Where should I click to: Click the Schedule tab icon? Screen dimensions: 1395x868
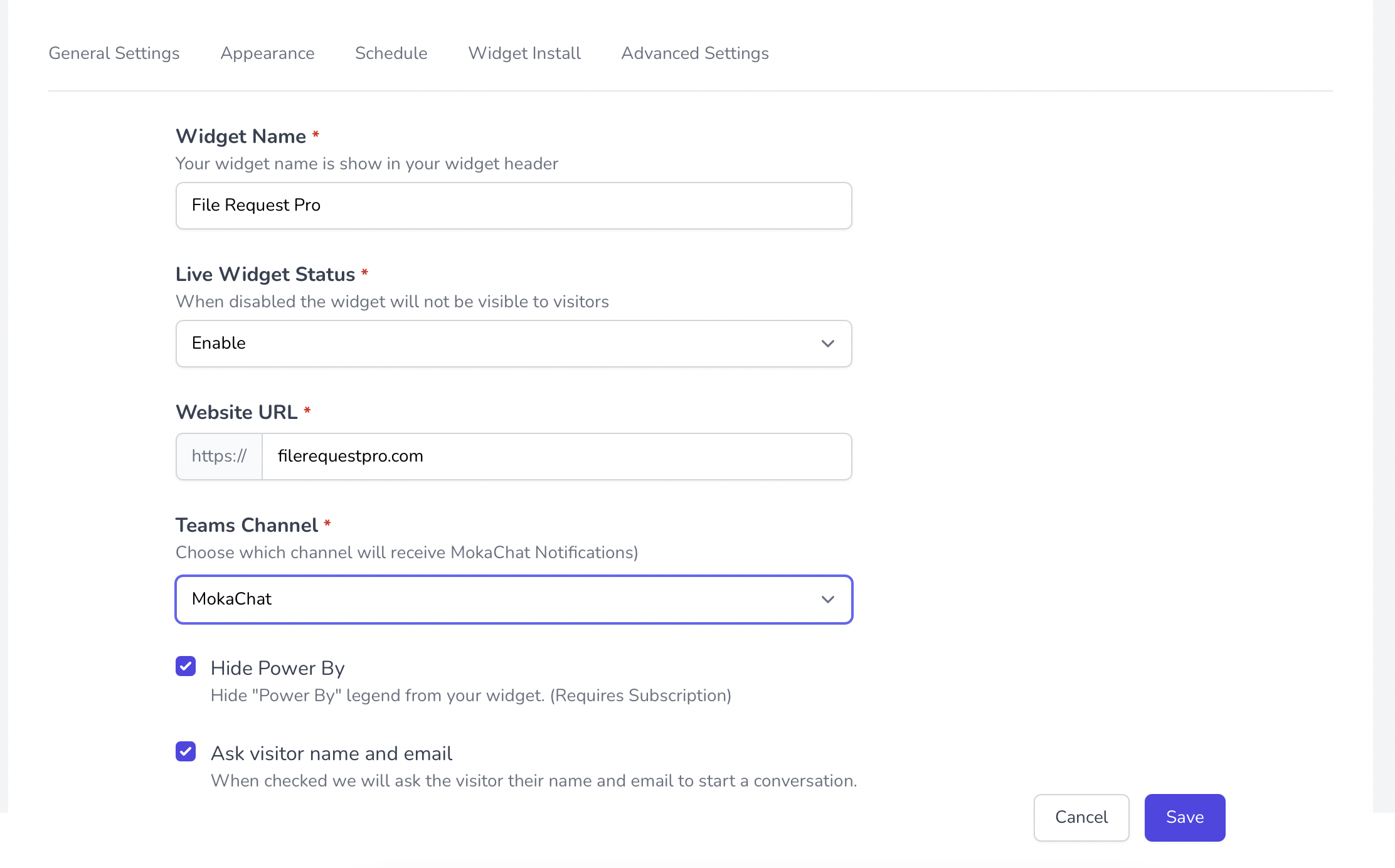[x=391, y=53]
